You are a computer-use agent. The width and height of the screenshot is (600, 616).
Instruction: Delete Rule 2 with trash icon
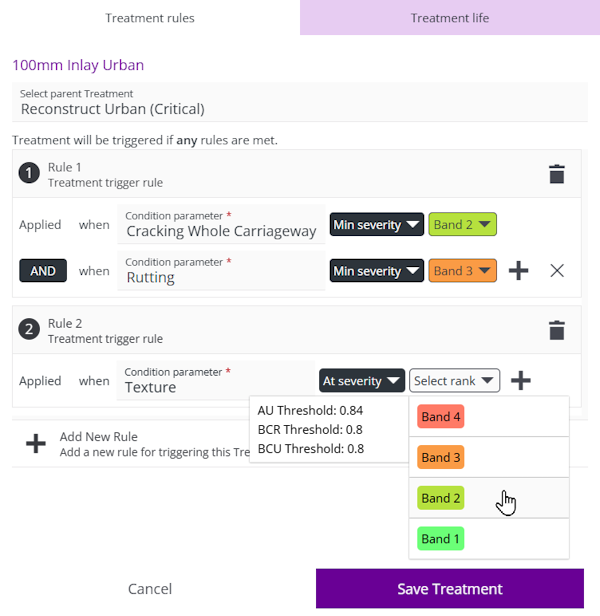pyautogui.click(x=557, y=330)
